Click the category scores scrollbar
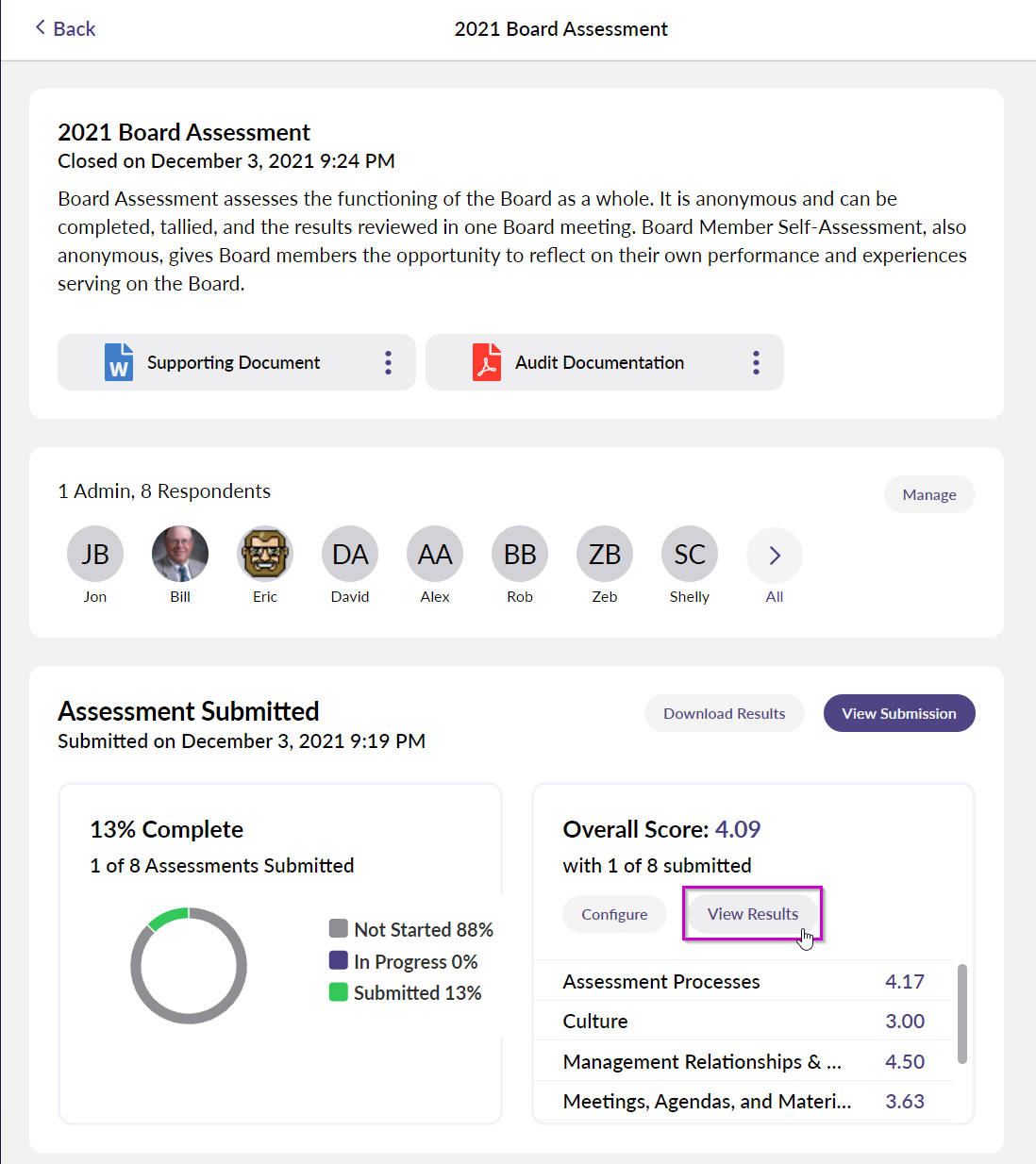The width and height of the screenshot is (1036, 1164). 962,1013
